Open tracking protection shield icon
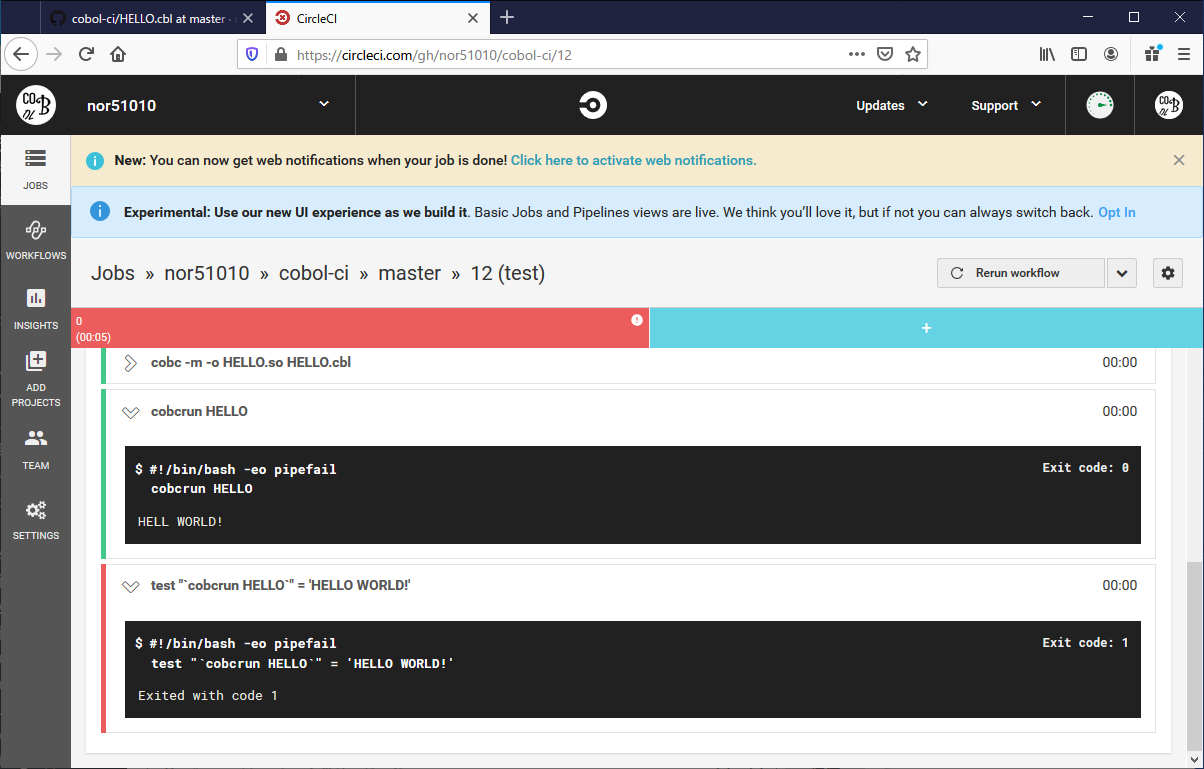The width and height of the screenshot is (1204, 769). [252, 55]
